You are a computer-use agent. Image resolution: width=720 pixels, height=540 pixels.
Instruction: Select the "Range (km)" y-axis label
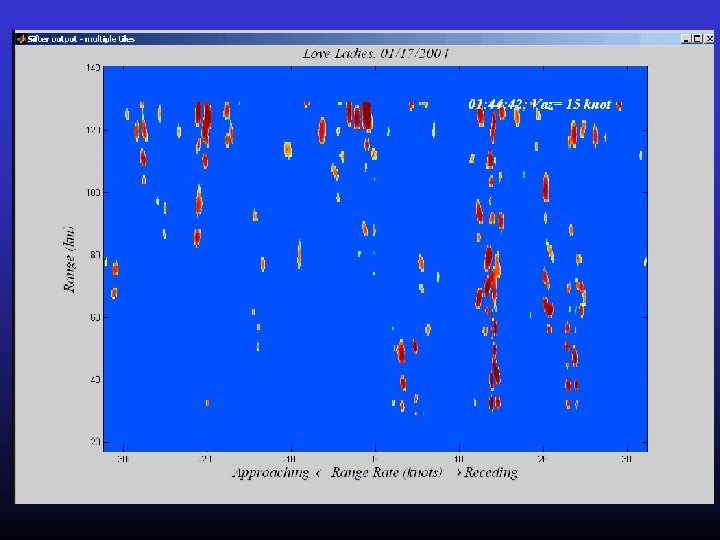click(69, 259)
